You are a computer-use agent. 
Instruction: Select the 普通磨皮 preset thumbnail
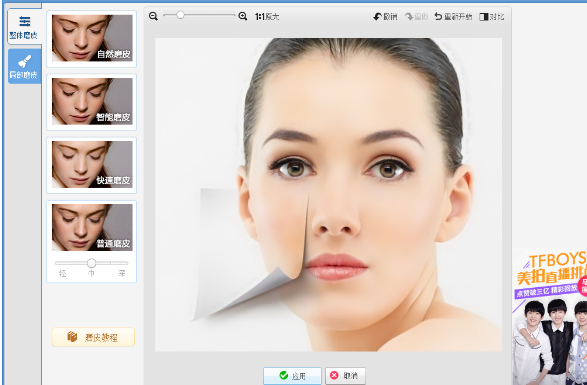92,228
